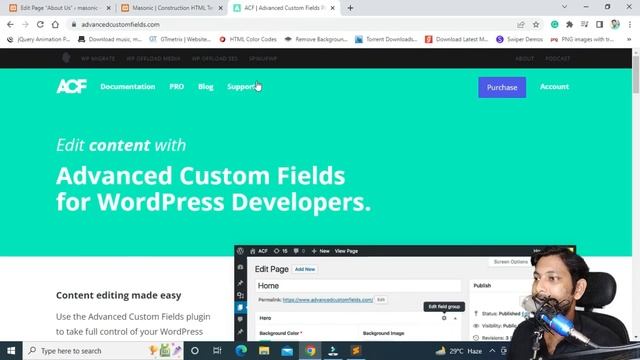Open Download Latest M... bookmark

(456, 39)
